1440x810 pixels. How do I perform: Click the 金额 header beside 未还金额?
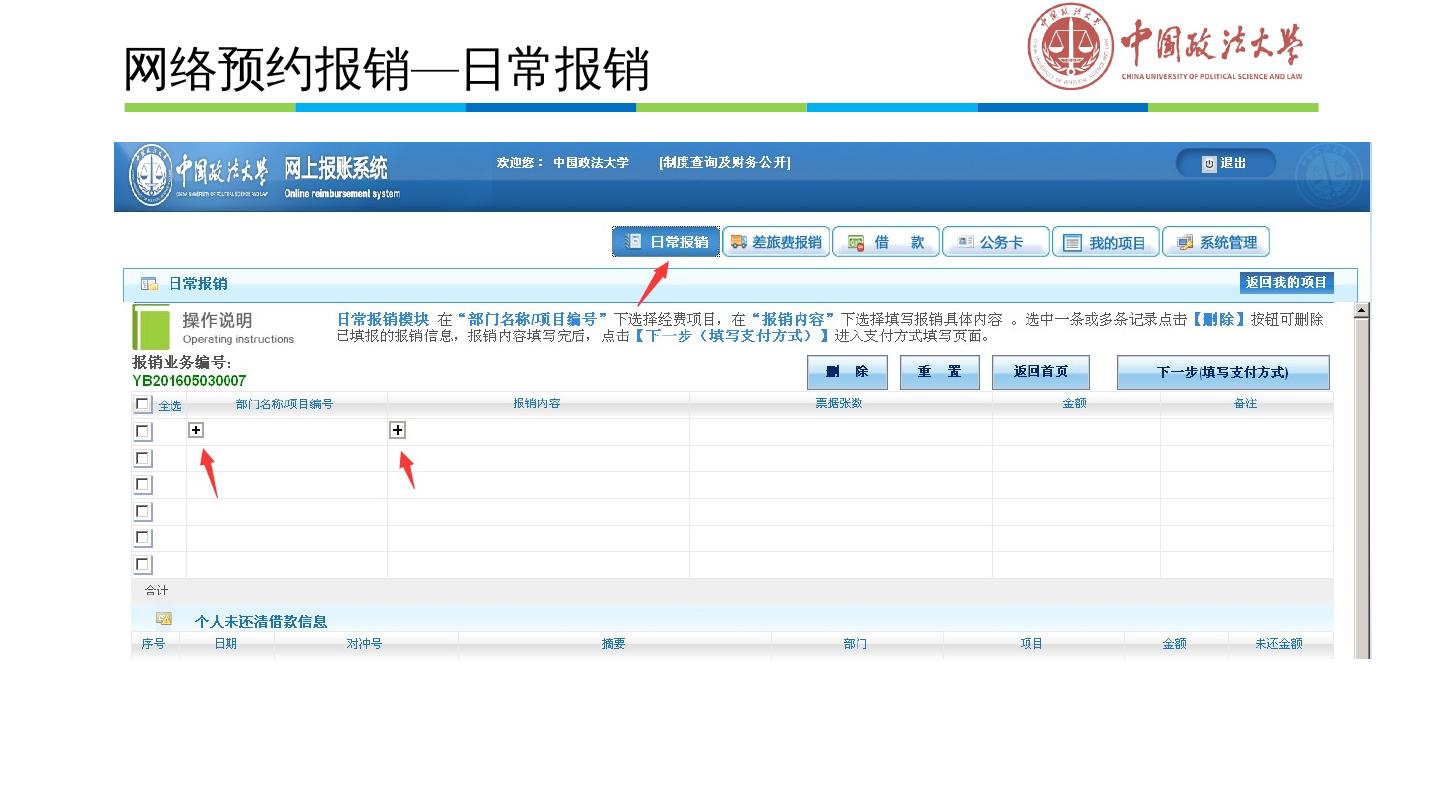[x=1174, y=644]
